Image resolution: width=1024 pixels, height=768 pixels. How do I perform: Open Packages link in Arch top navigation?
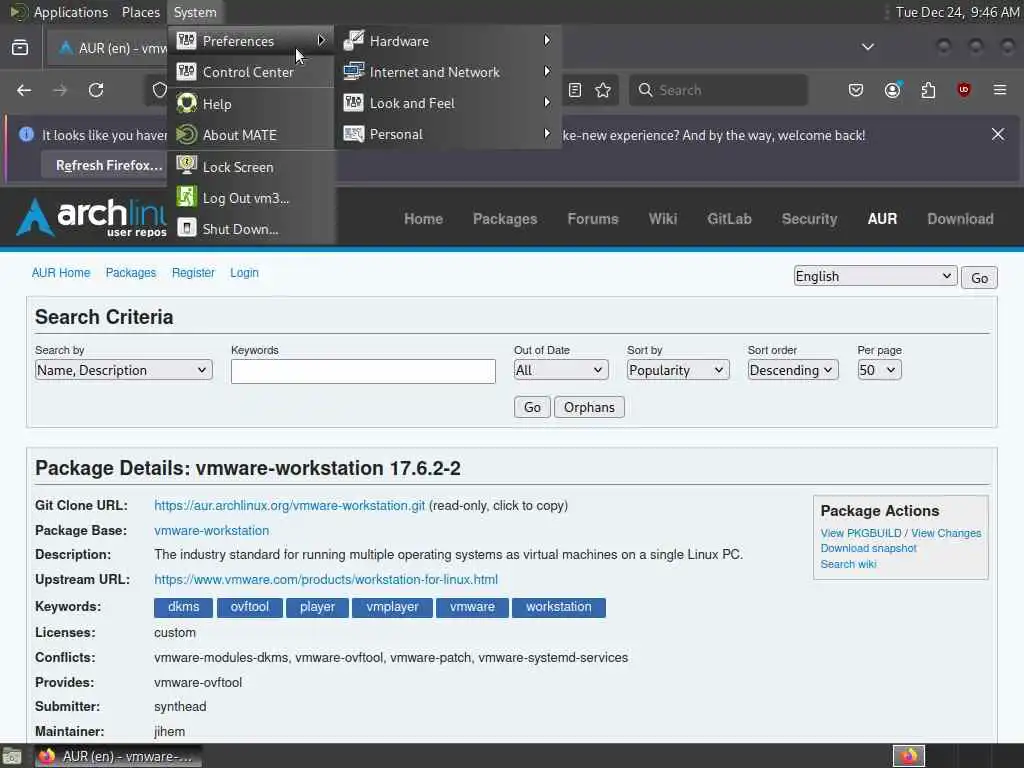click(x=505, y=219)
